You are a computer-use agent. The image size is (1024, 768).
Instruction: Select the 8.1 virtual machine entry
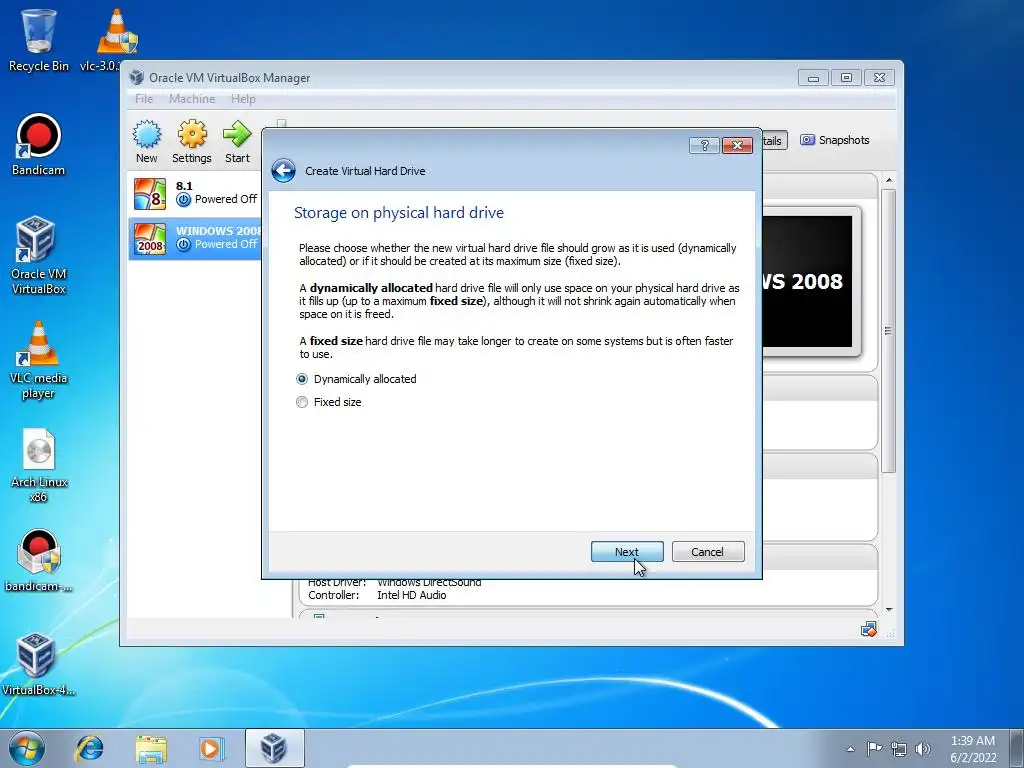tap(195, 193)
